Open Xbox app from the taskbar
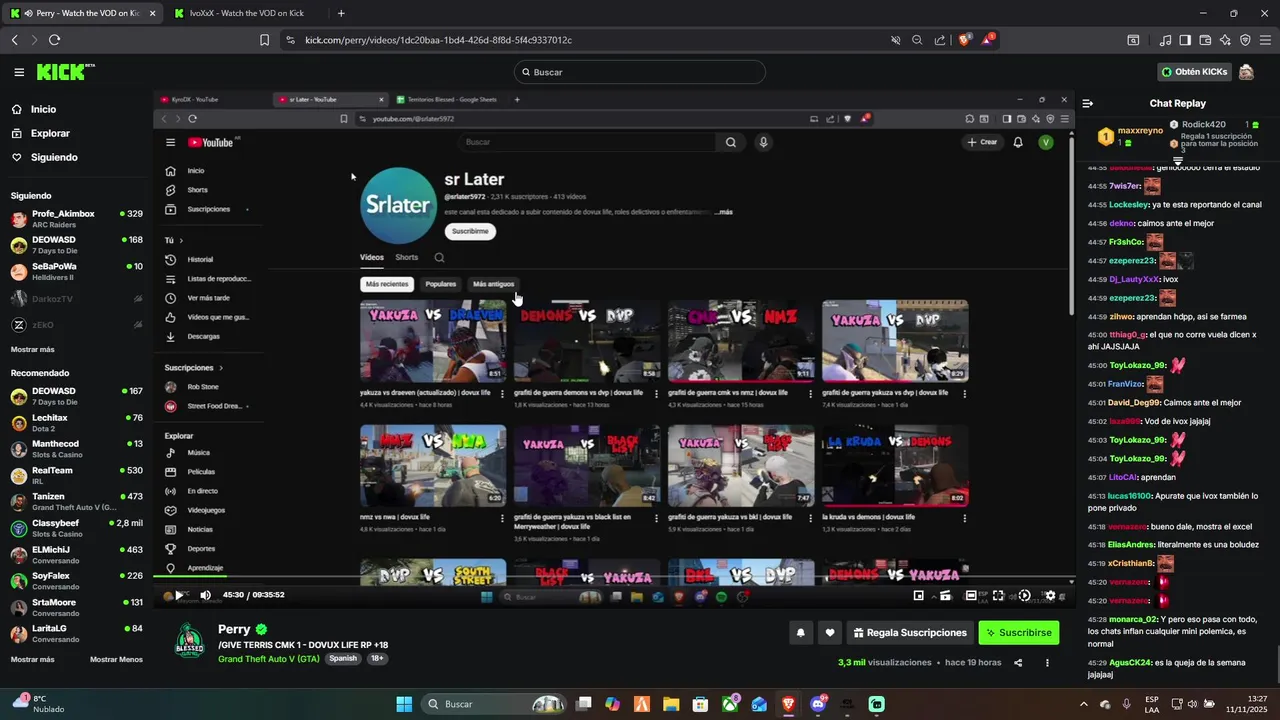1280x720 pixels. [731, 704]
